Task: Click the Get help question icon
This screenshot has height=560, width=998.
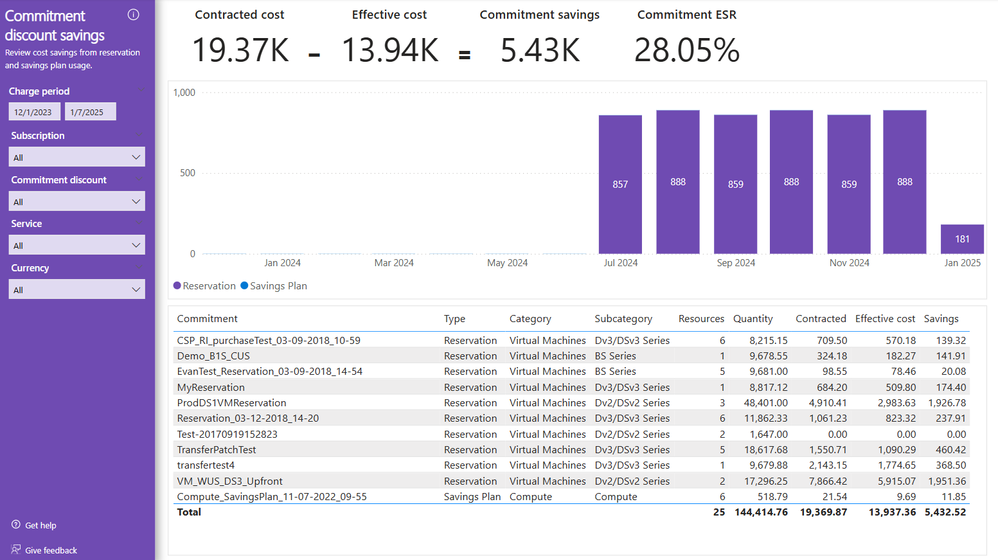Action: point(16,525)
